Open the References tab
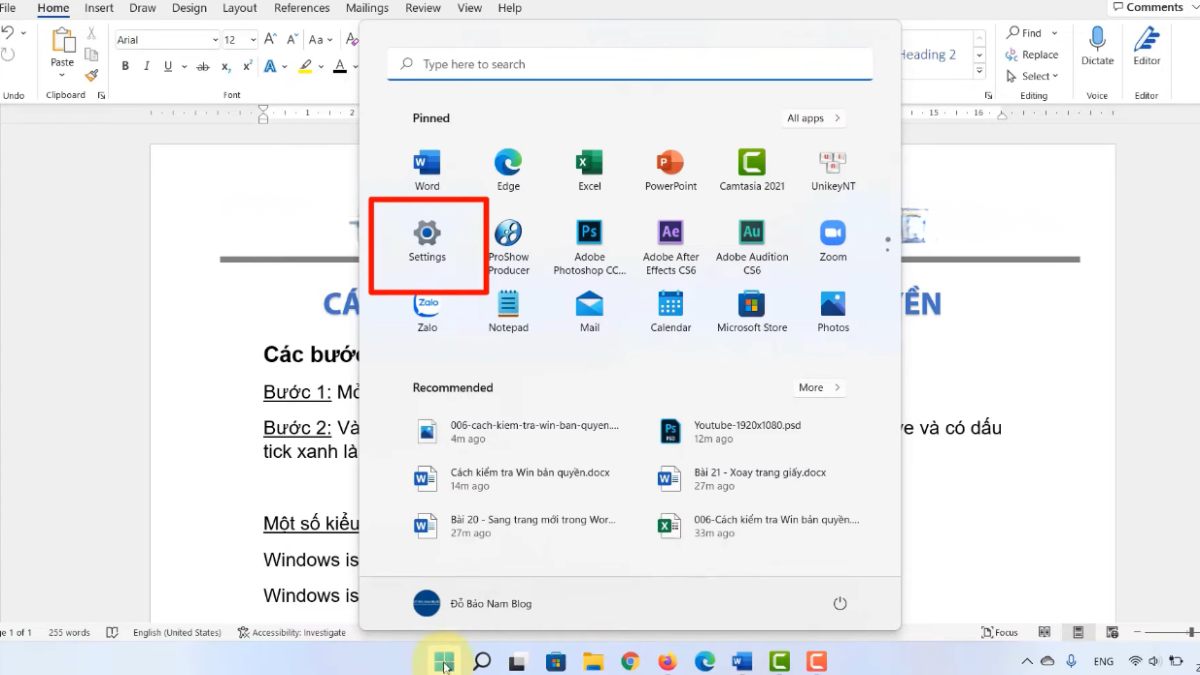1200x675 pixels. point(302,8)
